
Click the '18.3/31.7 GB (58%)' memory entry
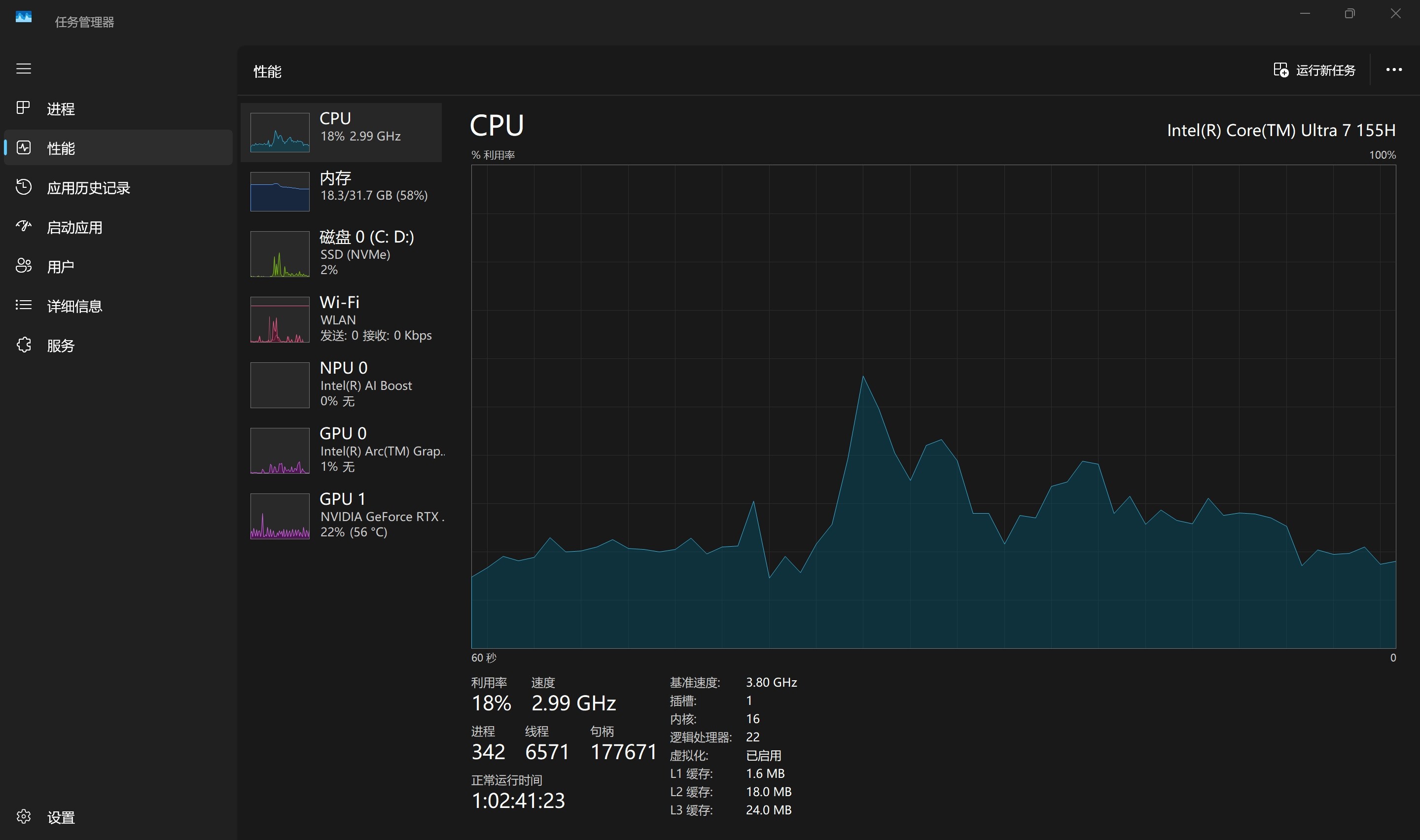[x=374, y=195]
